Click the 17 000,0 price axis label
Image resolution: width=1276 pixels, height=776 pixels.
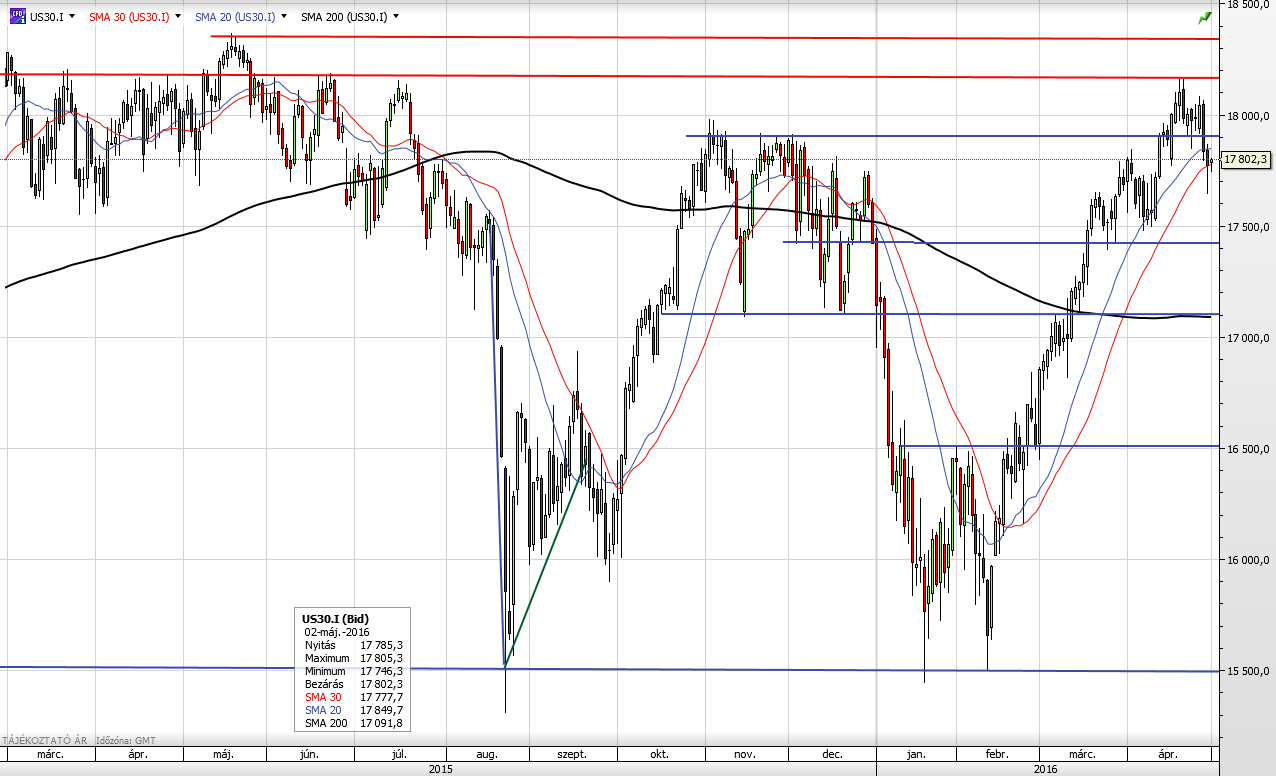pos(1246,338)
